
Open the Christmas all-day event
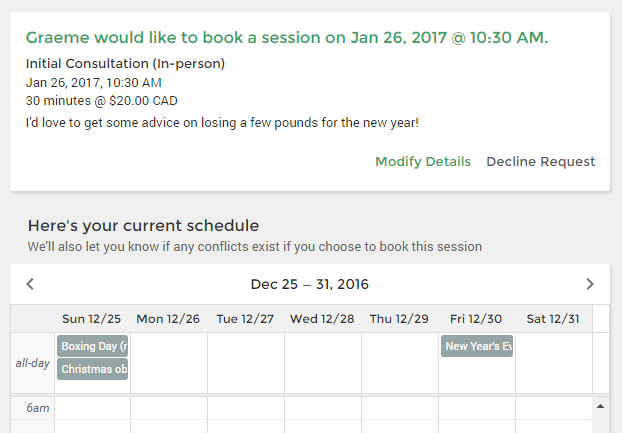point(92,369)
